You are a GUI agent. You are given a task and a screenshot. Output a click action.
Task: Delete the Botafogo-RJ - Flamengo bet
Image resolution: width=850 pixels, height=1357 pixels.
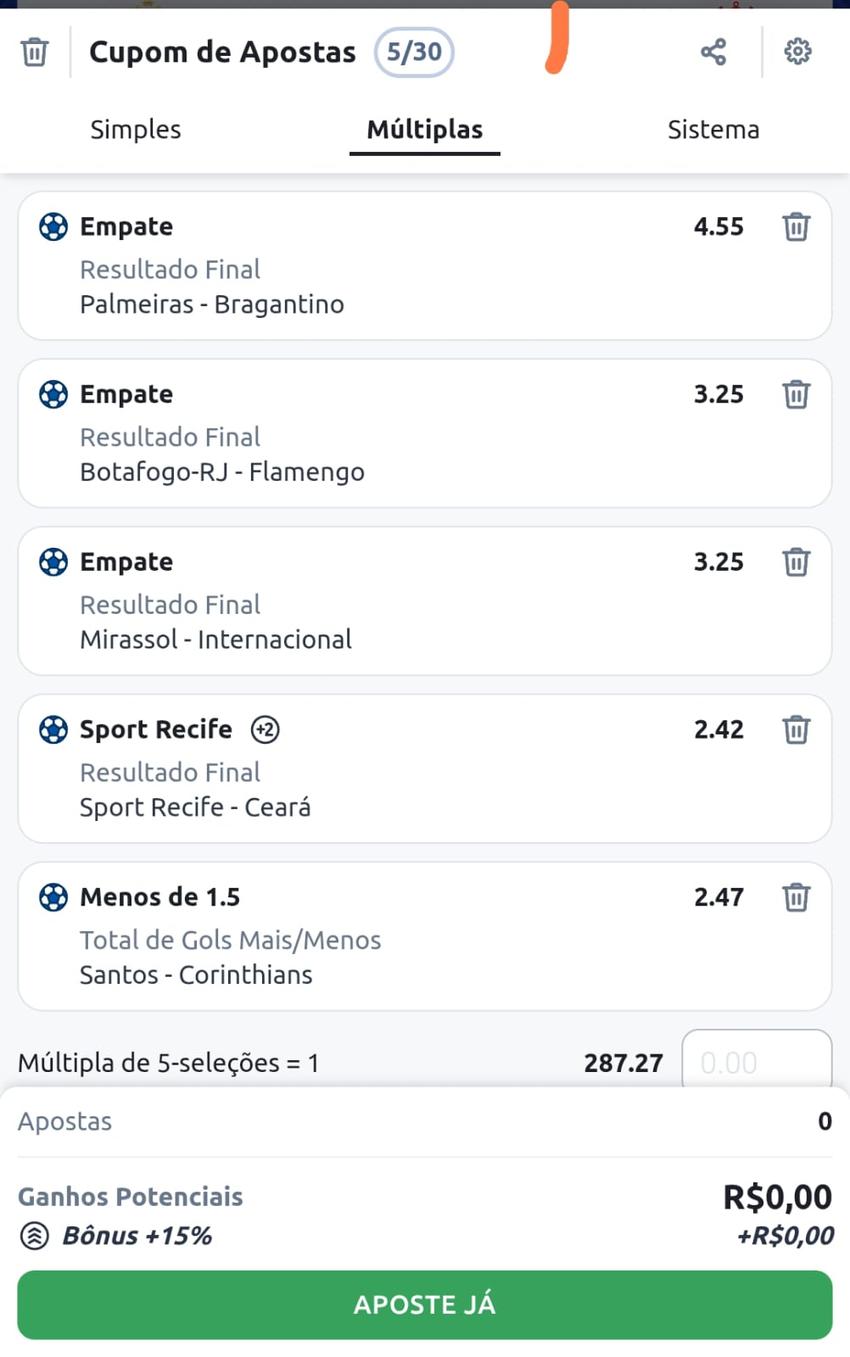[796, 394]
